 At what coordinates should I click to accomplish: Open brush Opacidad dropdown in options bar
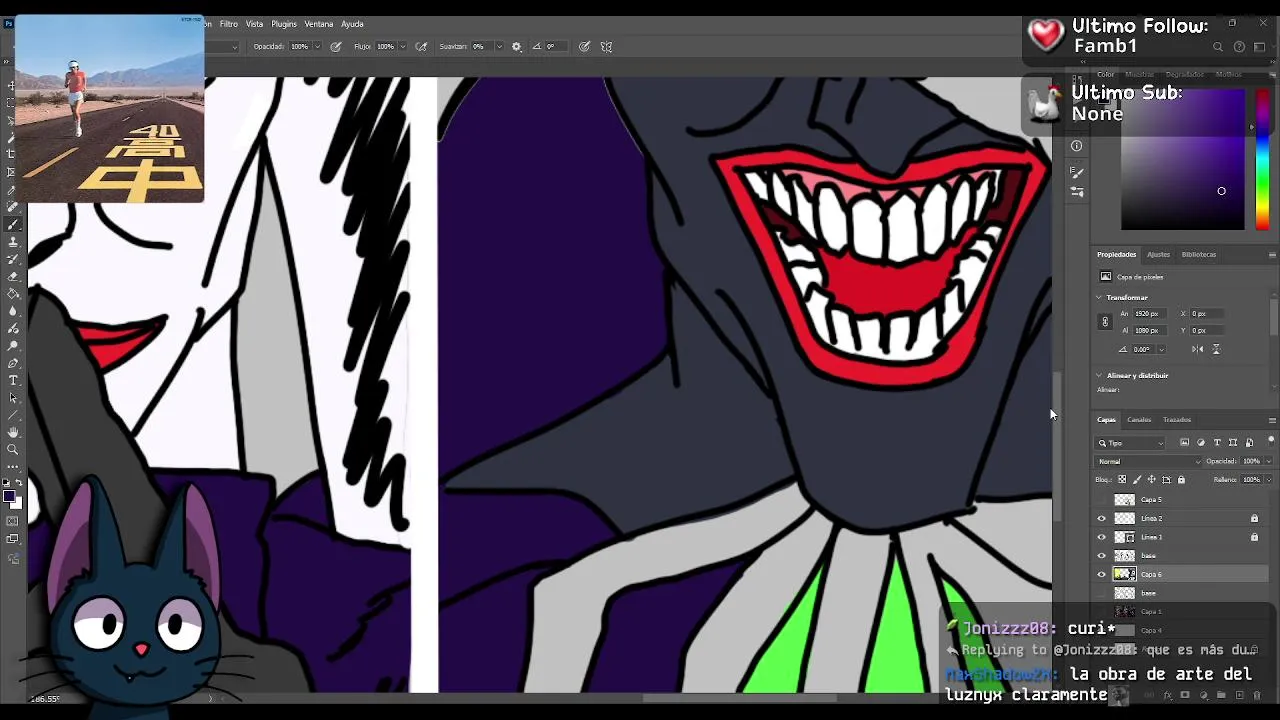coord(318,46)
